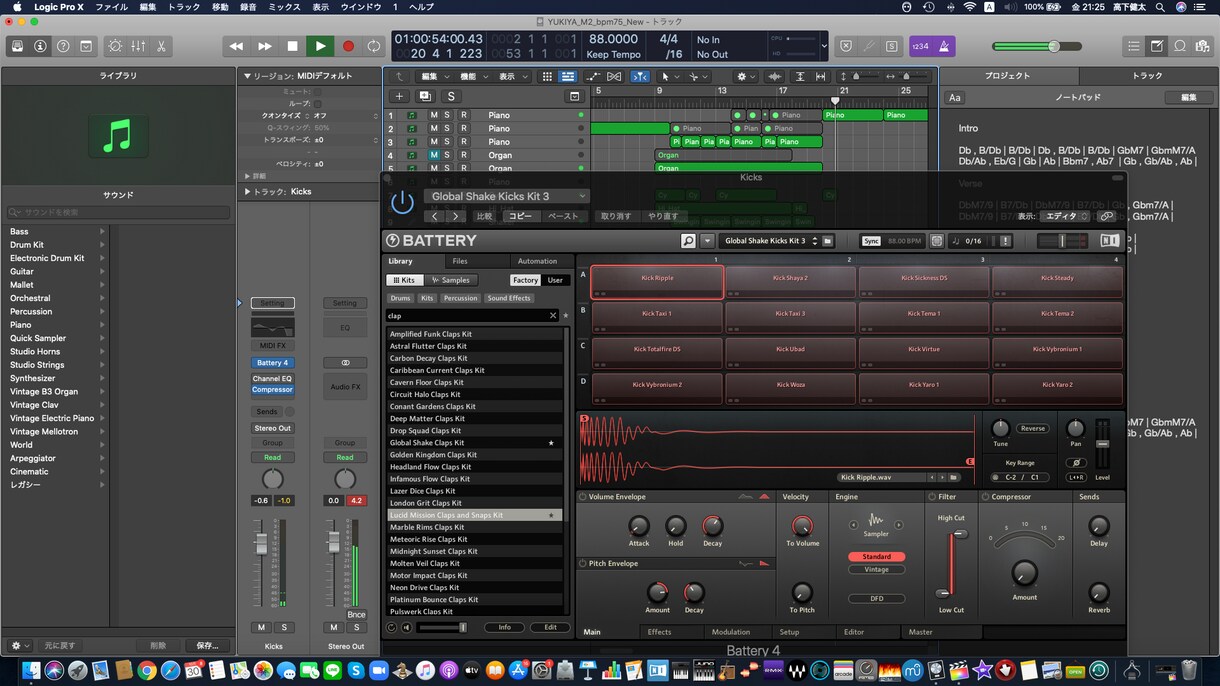Image resolution: width=1220 pixels, height=686 pixels.
Task: Open the 編集 dropdown in tracks area
Action: pos(433,77)
